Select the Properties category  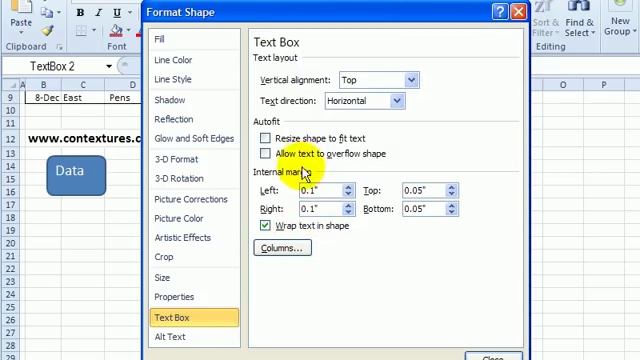[x=194, y=297]
